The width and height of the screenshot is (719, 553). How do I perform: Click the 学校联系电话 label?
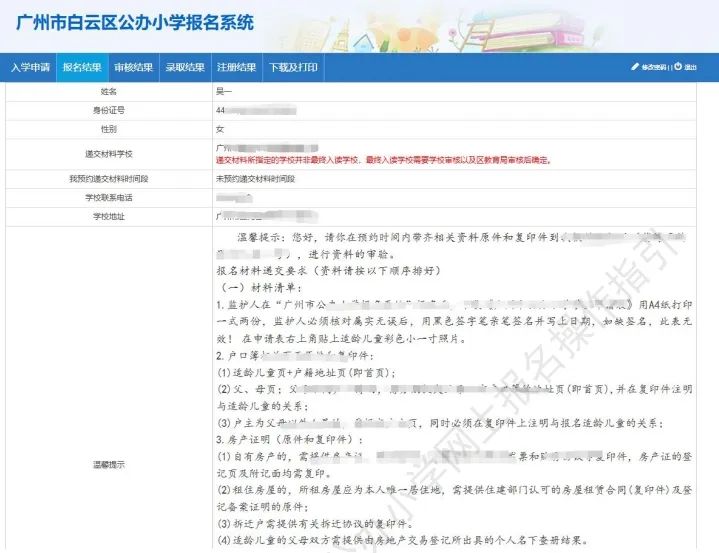109,198
